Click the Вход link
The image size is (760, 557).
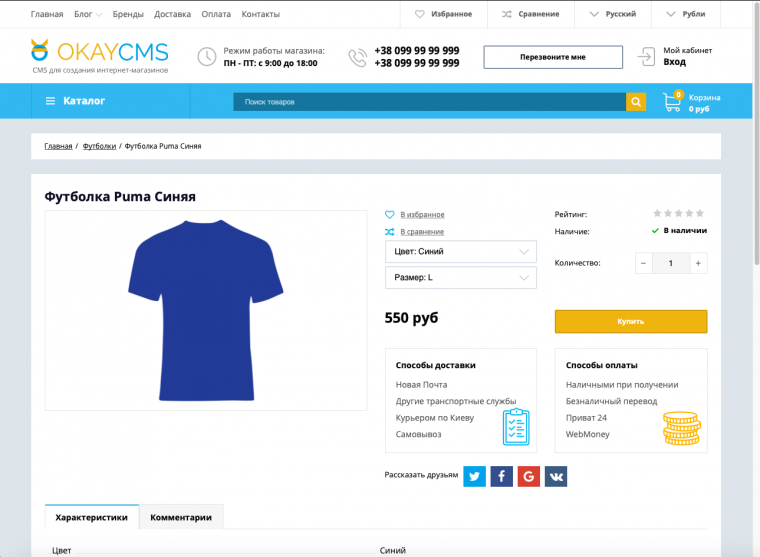[x=674, y=62]
